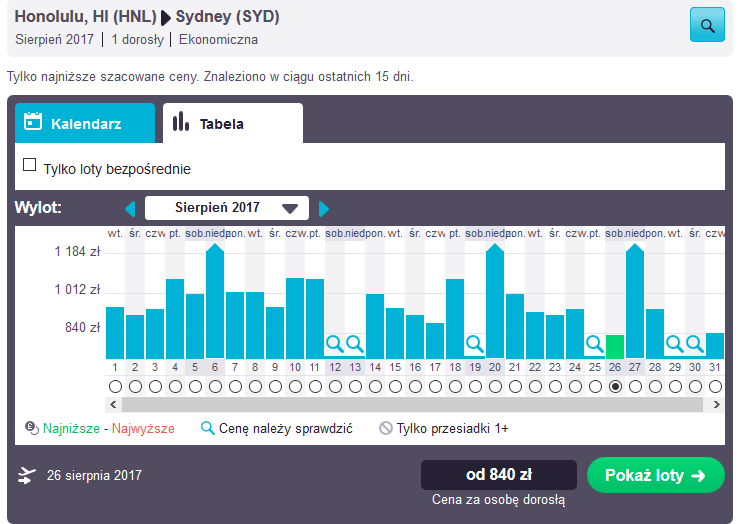The image size is (738, 524).
Task: Click the 'Wylot:' label
Action: (38, 208)
